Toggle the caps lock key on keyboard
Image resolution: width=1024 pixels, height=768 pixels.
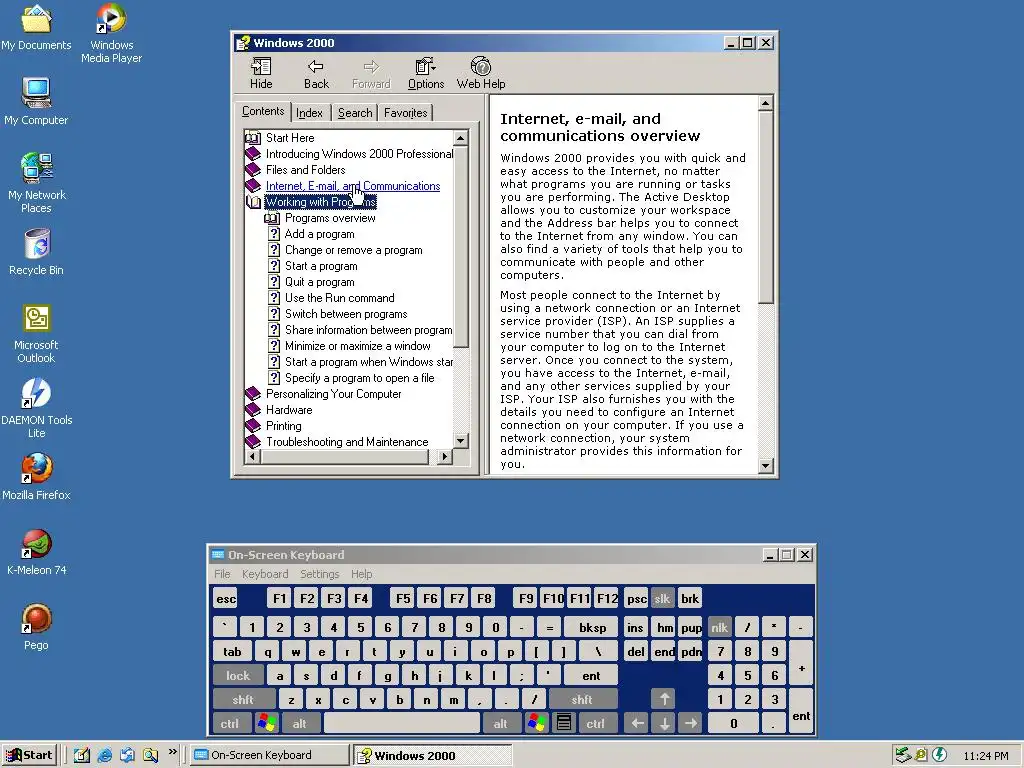[x=238, y=675]
